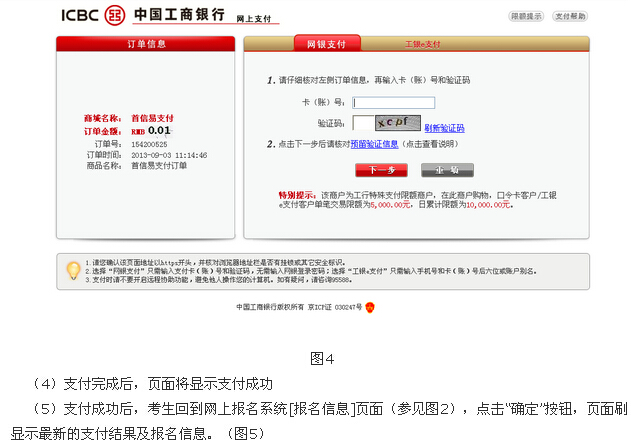Viewport: 631px width, 446px height.
Task: Click the daily limit 10,000.00元
Action: coord(488,205)
